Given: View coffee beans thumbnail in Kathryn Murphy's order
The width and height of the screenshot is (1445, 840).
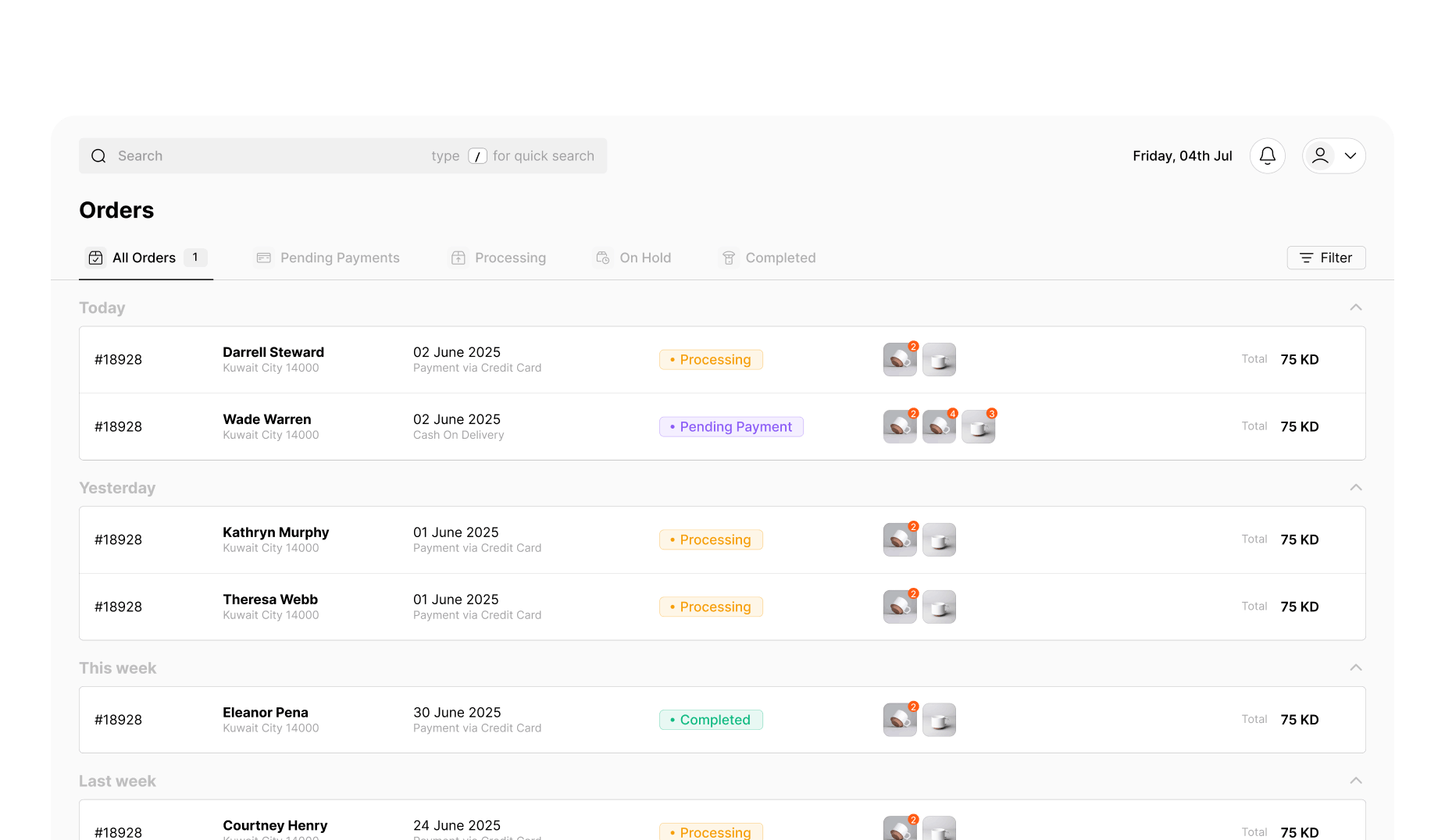Looking at the screenshot, I should click(x=900, y=540).
